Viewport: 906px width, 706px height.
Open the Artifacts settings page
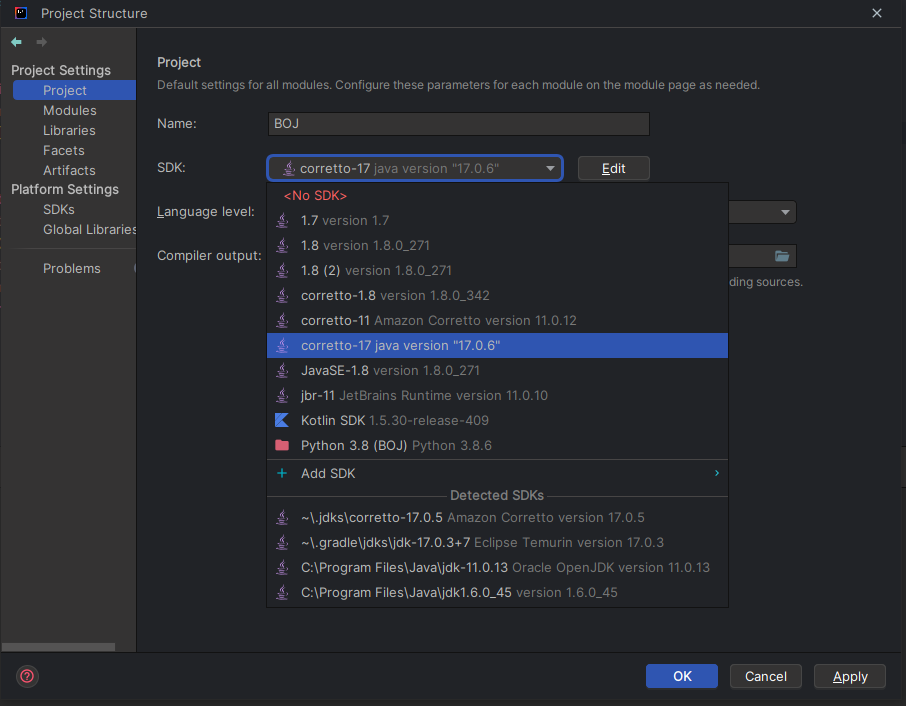click(69, 170)
